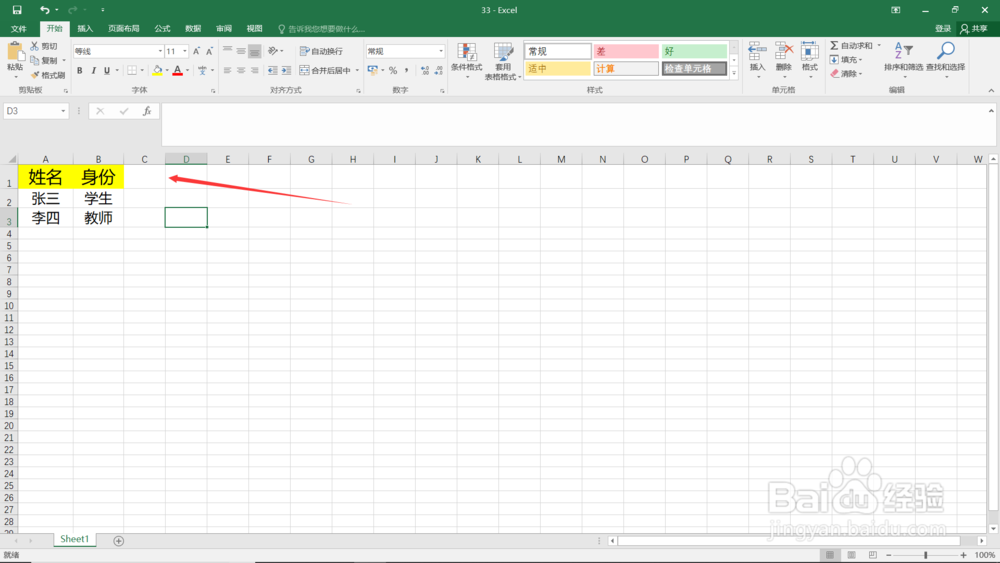Expand the formula bar
The image size is (1000, 563).
991,111
